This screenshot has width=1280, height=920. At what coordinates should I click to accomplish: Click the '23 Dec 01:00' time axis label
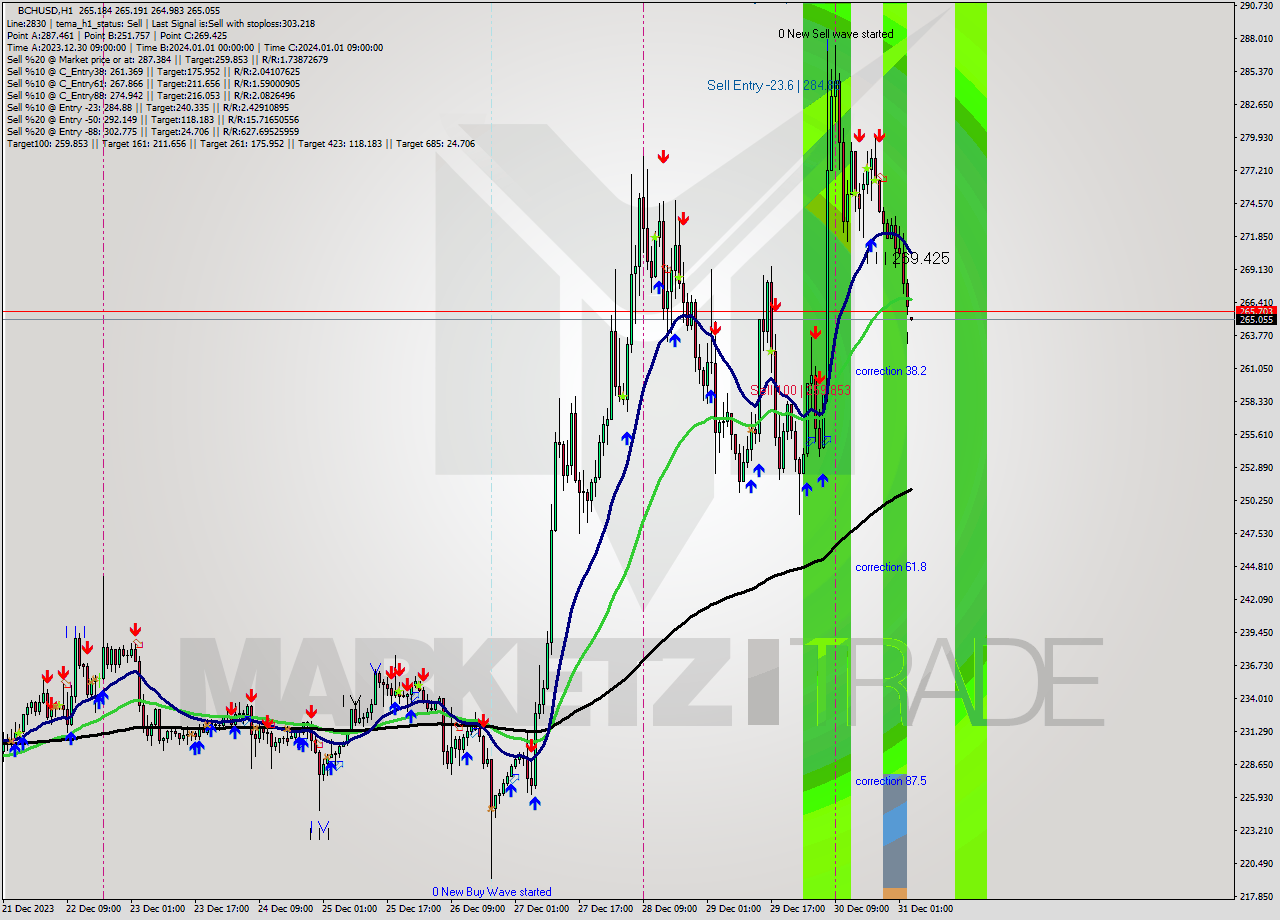coord(157,909)
